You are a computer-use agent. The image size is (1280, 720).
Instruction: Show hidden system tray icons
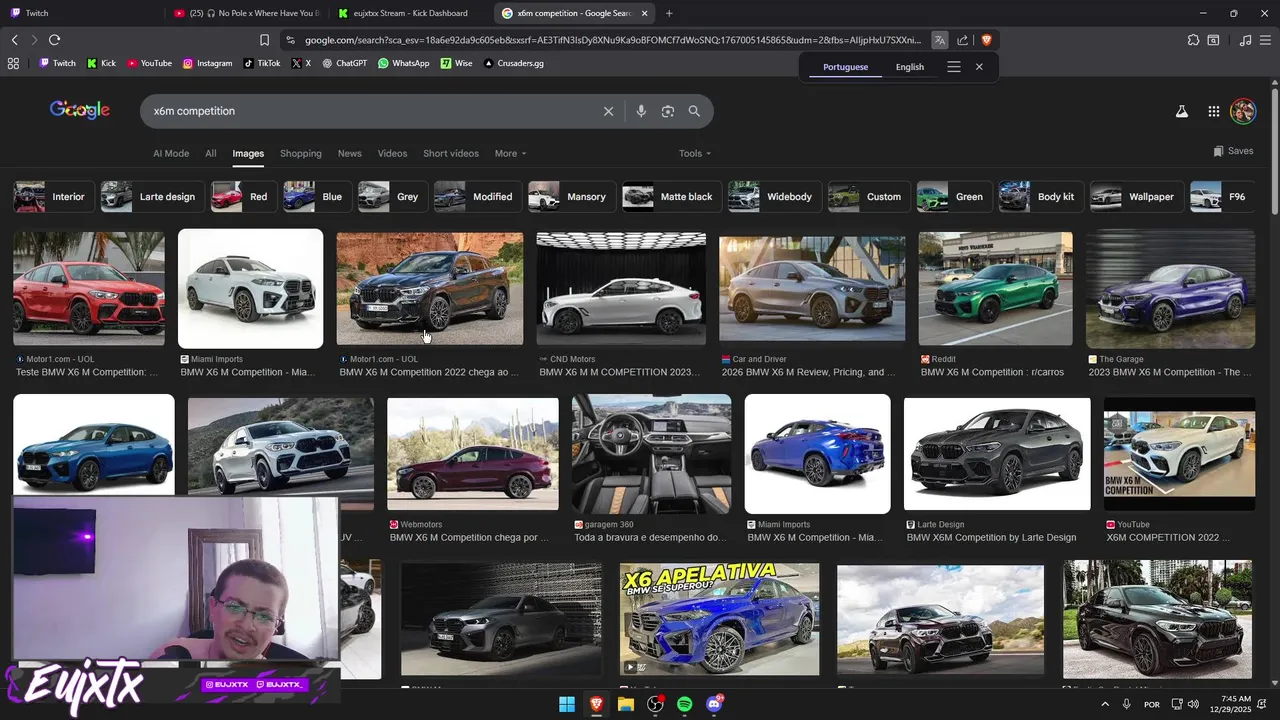coord(1105,704)
